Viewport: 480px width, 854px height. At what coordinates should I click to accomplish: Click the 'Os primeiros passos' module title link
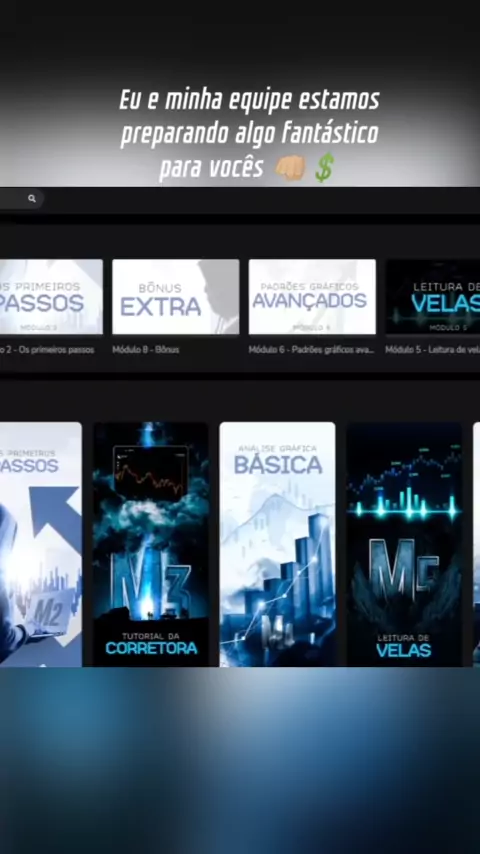coord(47,350)
